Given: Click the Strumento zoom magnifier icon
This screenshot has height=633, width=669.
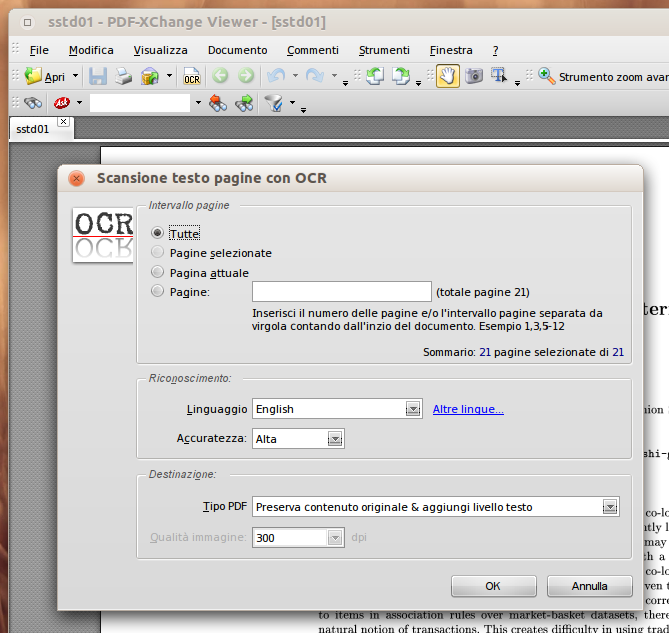Looking at the screenshot, I should [x=547, y=76].
